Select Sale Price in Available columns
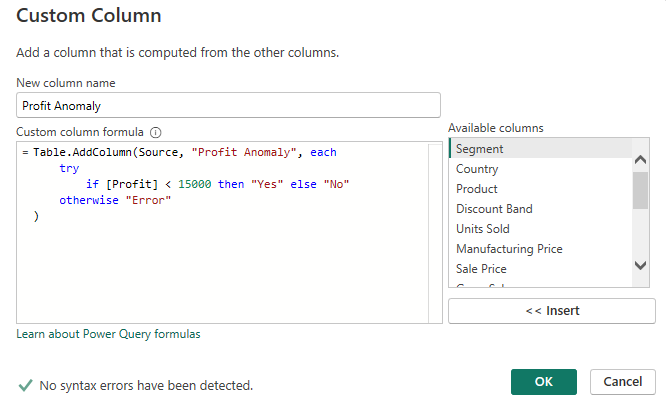The width and height of the screenshot is (671, 412). click(x=540, y=269)
